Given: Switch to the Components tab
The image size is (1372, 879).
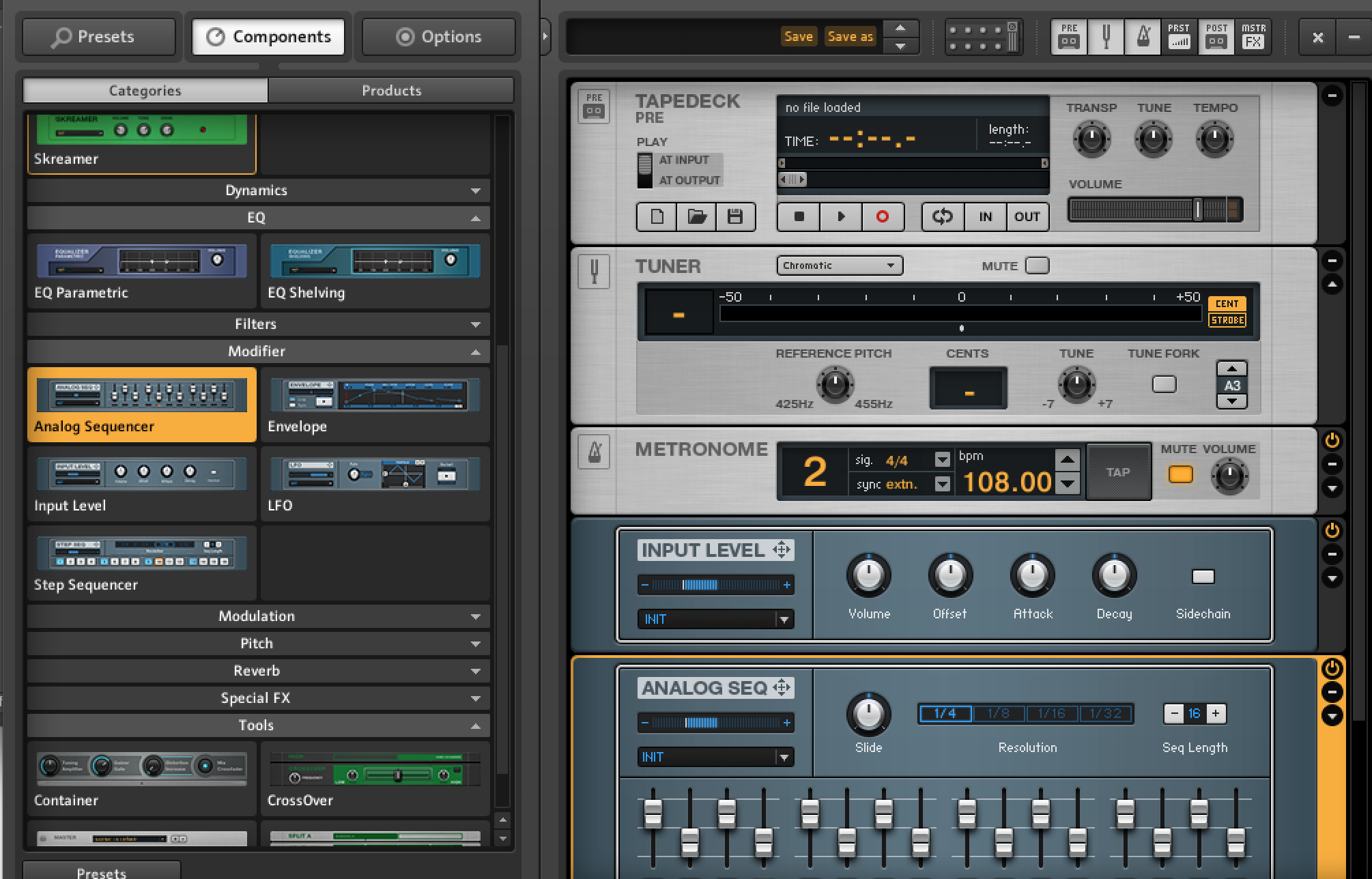Looking at the screenshot, I should (268, 37).
